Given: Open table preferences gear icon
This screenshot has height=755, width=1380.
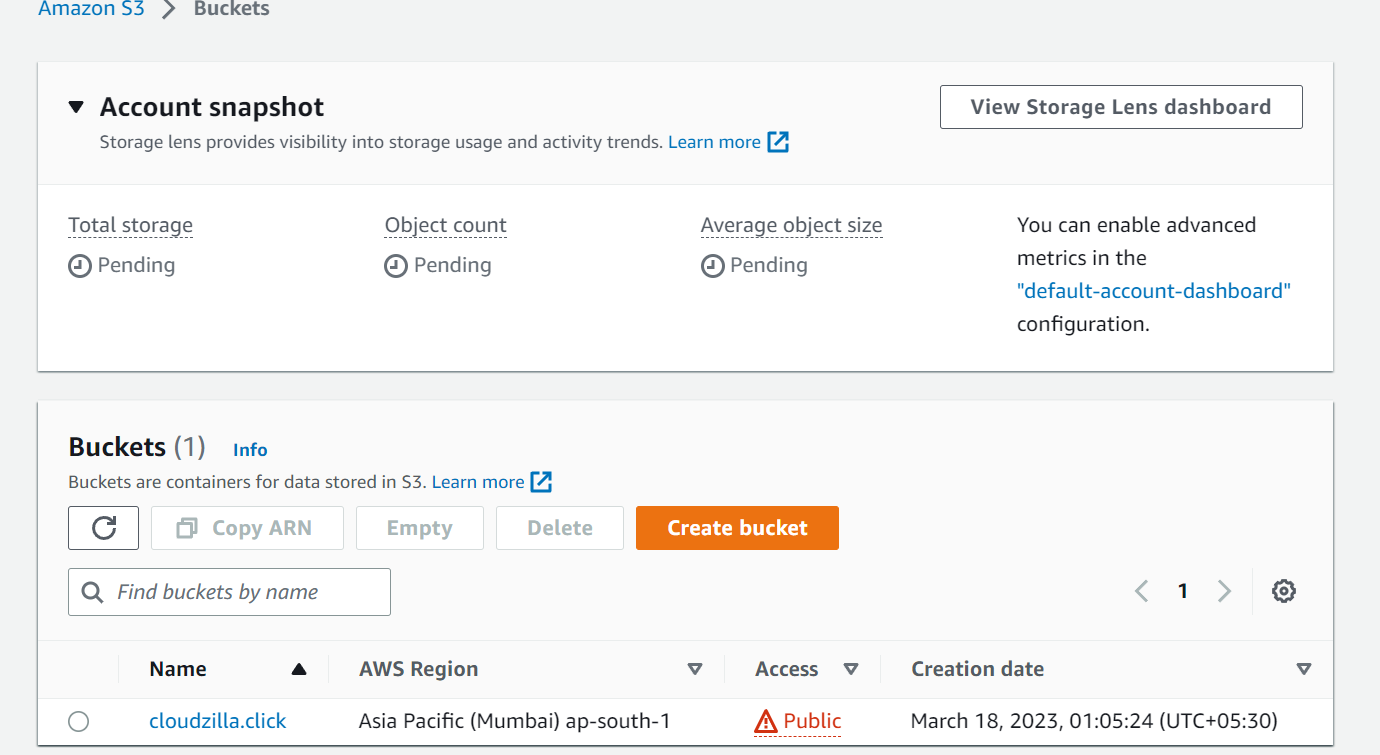Looking at the screenshot, I should pos(1284,591).
